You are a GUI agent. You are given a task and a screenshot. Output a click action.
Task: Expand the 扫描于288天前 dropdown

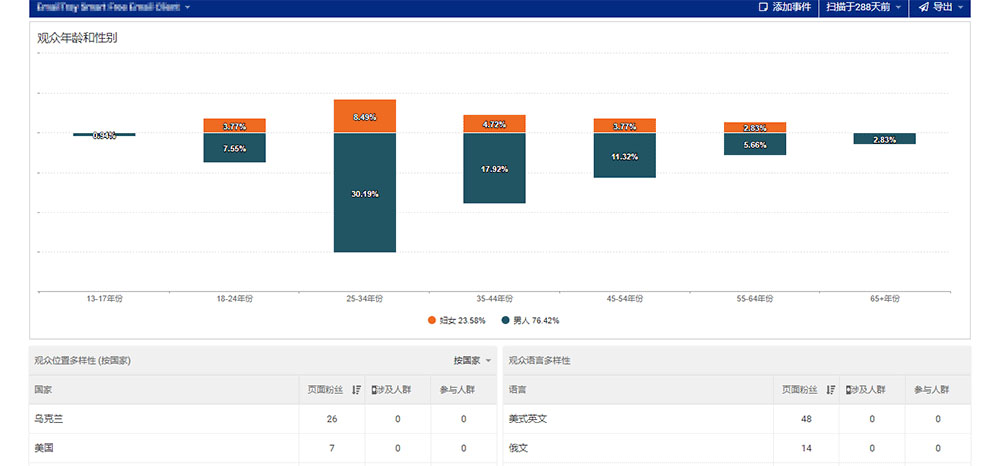tap(864, 7)
